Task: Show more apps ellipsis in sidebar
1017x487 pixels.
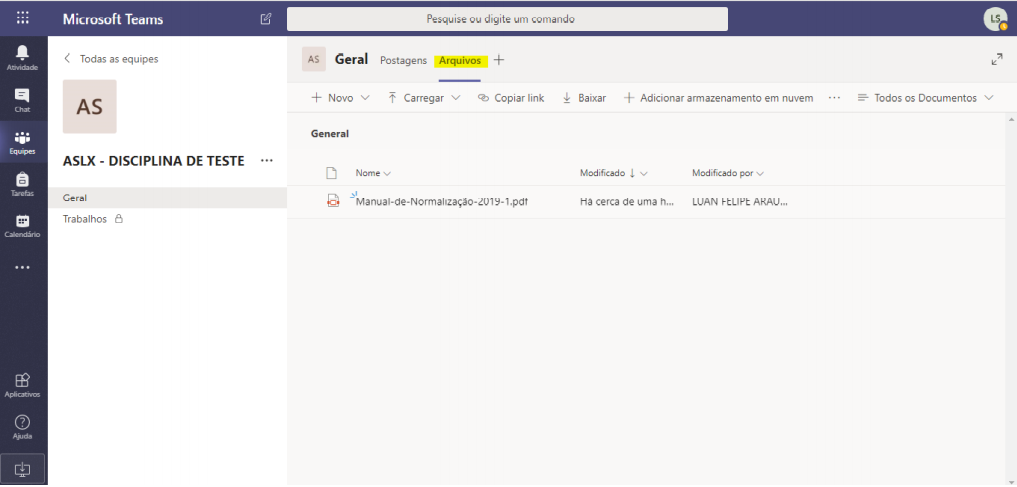Action: coord(23,267)
